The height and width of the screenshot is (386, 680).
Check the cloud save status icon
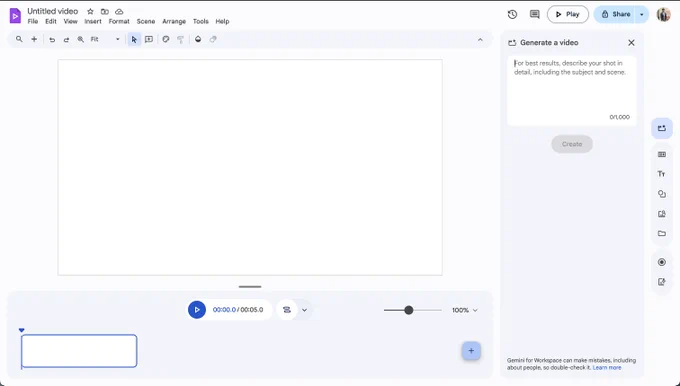tap(119, 11)
